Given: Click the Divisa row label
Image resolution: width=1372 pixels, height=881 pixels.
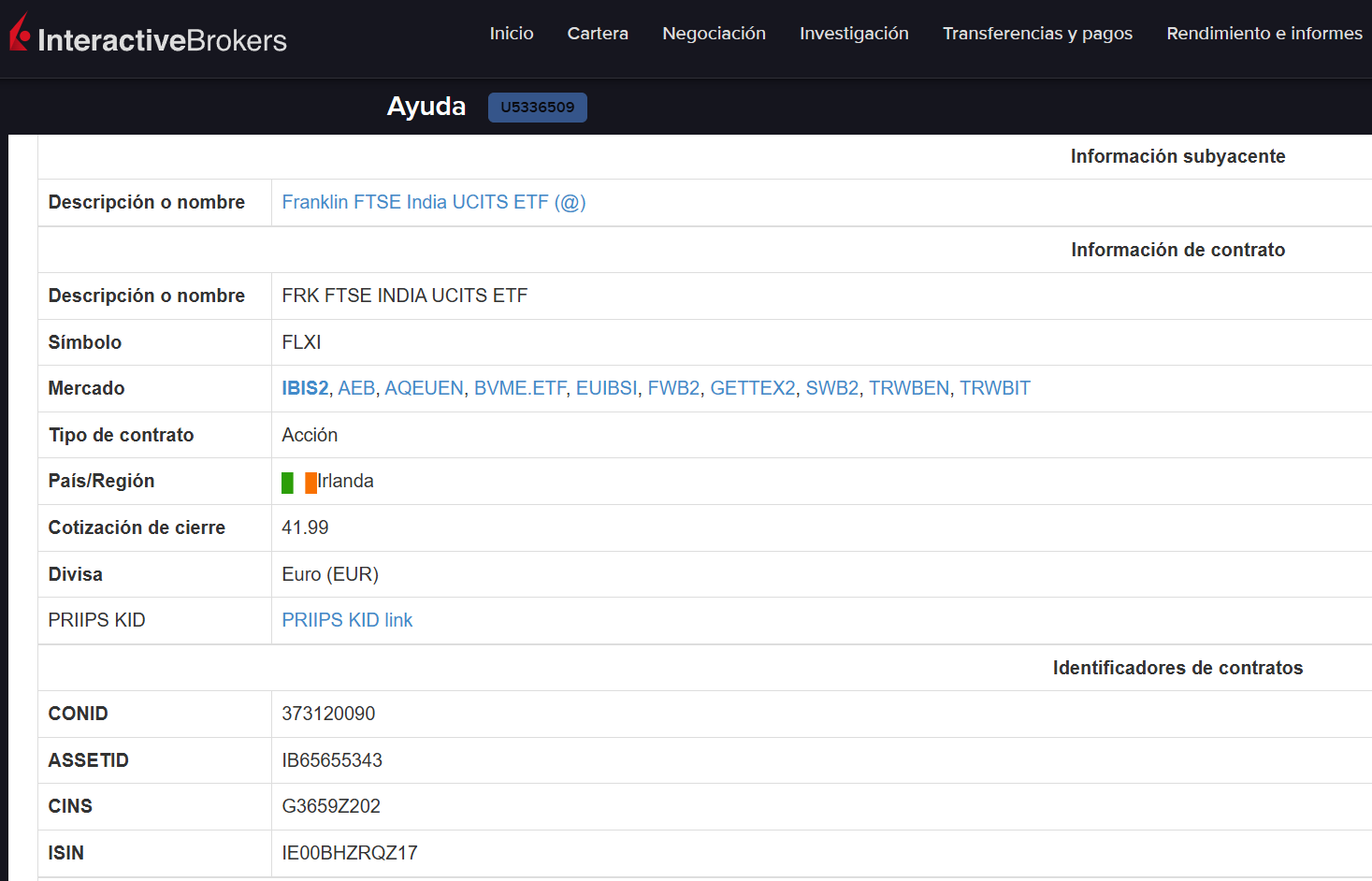Looking at the screenshot, I should (x=76, y=574).
